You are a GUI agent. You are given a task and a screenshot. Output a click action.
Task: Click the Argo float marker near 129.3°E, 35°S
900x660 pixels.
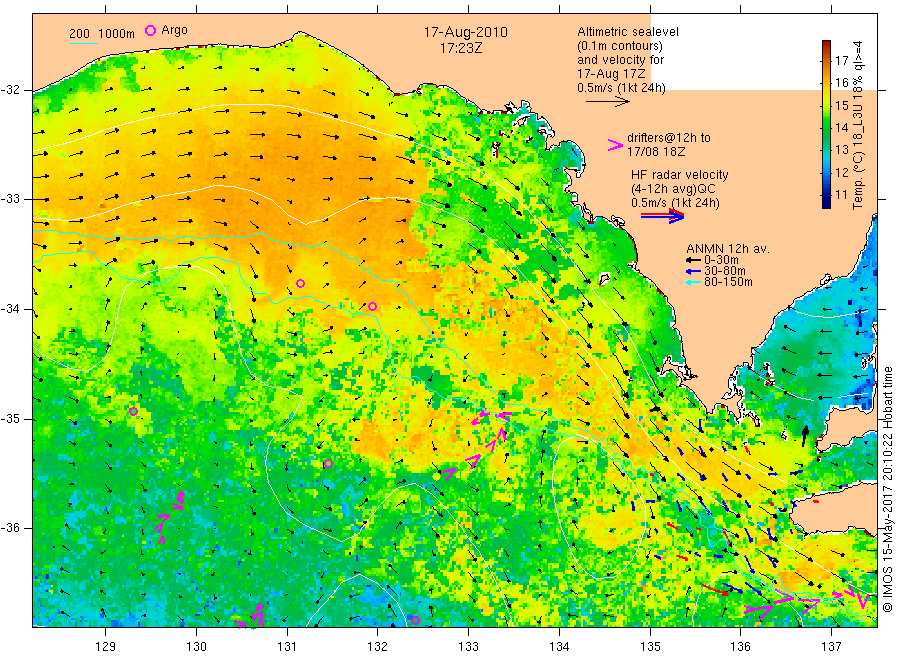pos(133,411)
